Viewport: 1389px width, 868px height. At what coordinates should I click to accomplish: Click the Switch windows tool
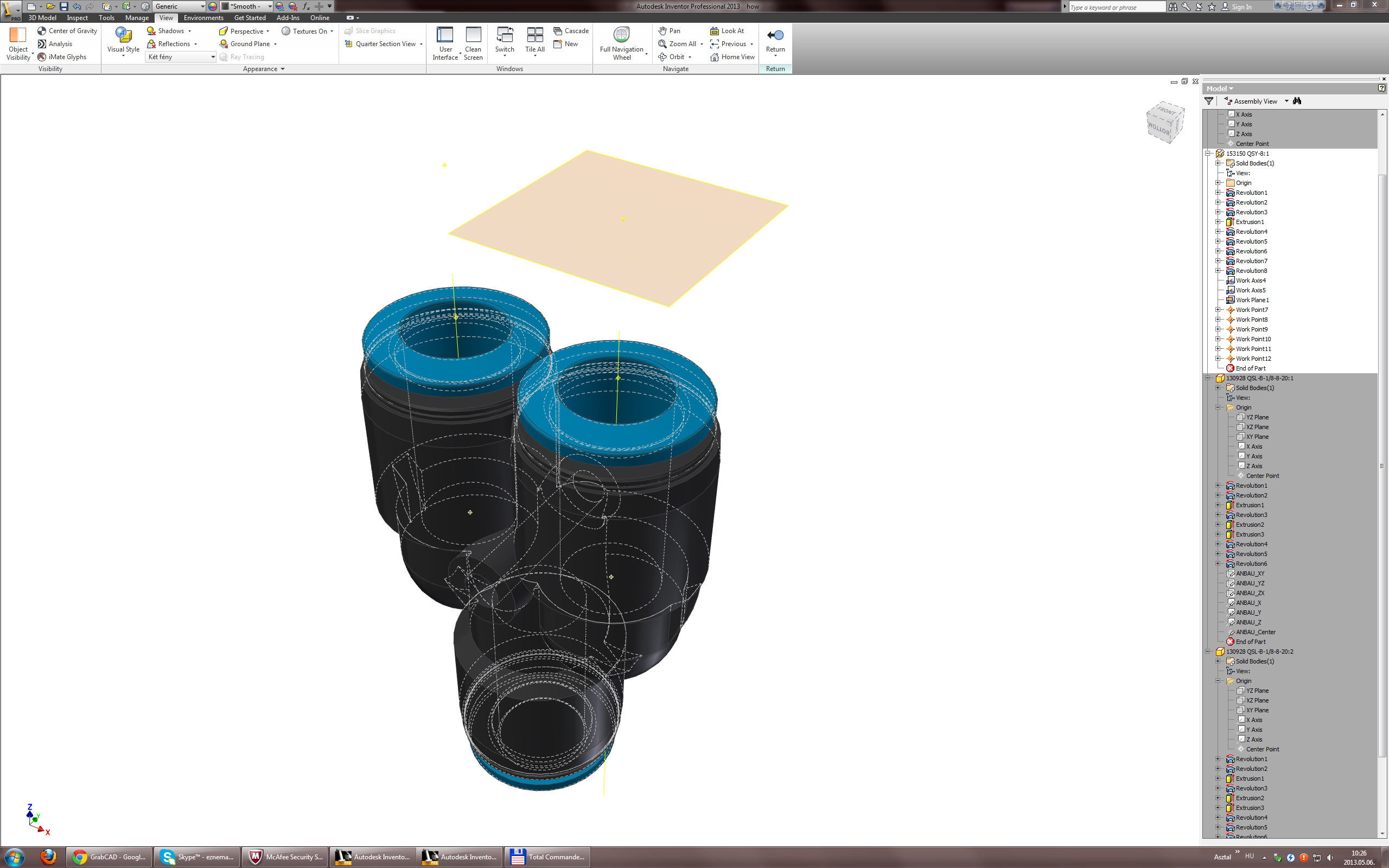tap(505, 41)
